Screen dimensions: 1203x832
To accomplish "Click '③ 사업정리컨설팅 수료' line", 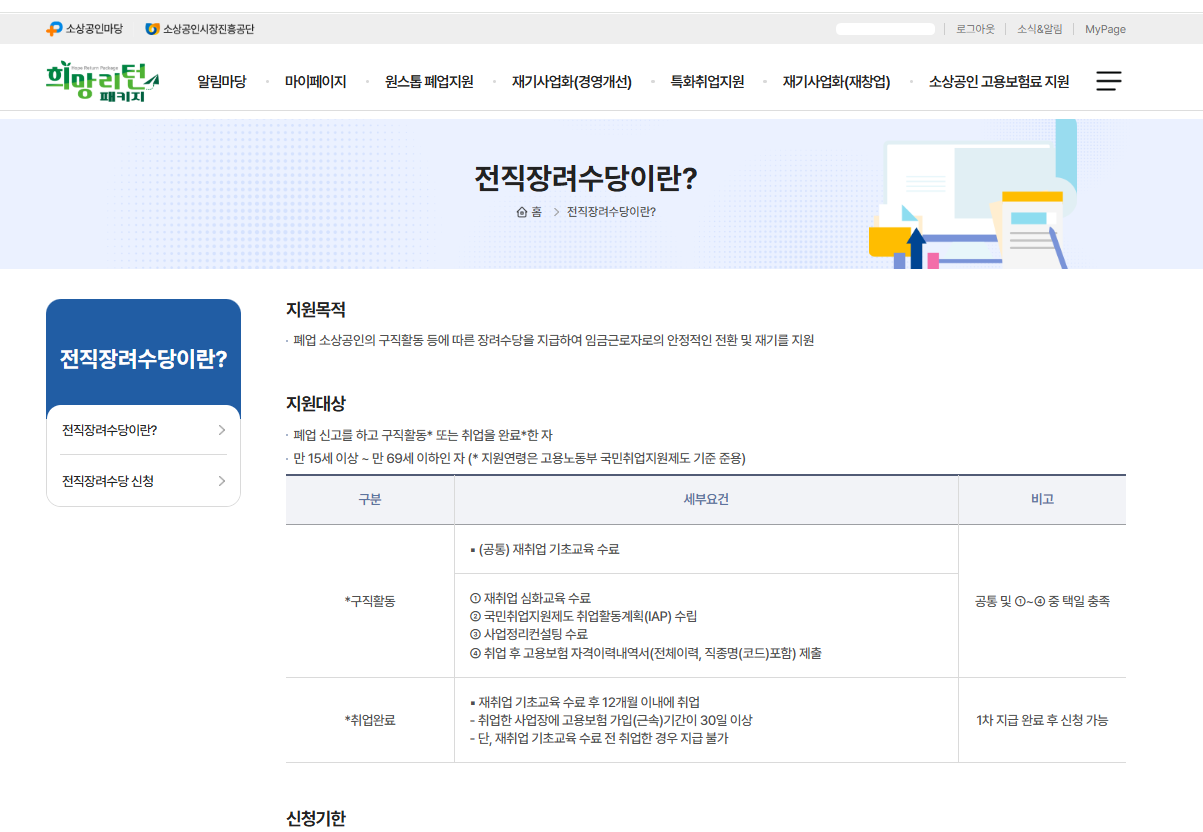I will click(528, 634).
